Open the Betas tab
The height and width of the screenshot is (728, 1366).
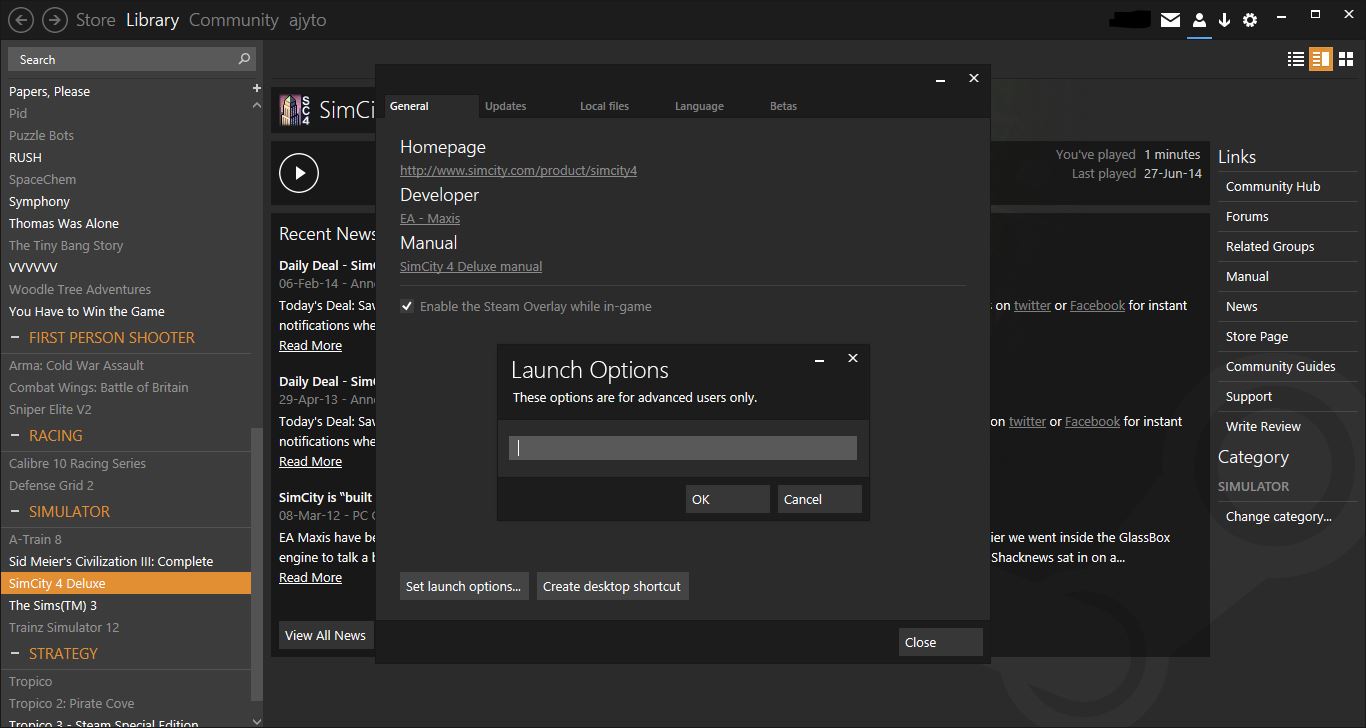783,106
